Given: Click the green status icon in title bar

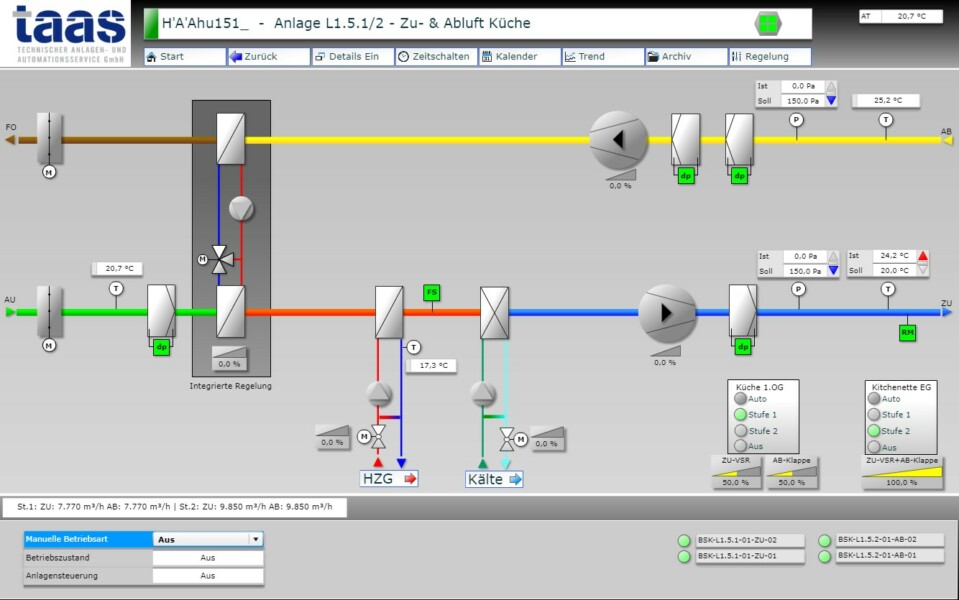Looking at the screenshot, I should [768, 24].
